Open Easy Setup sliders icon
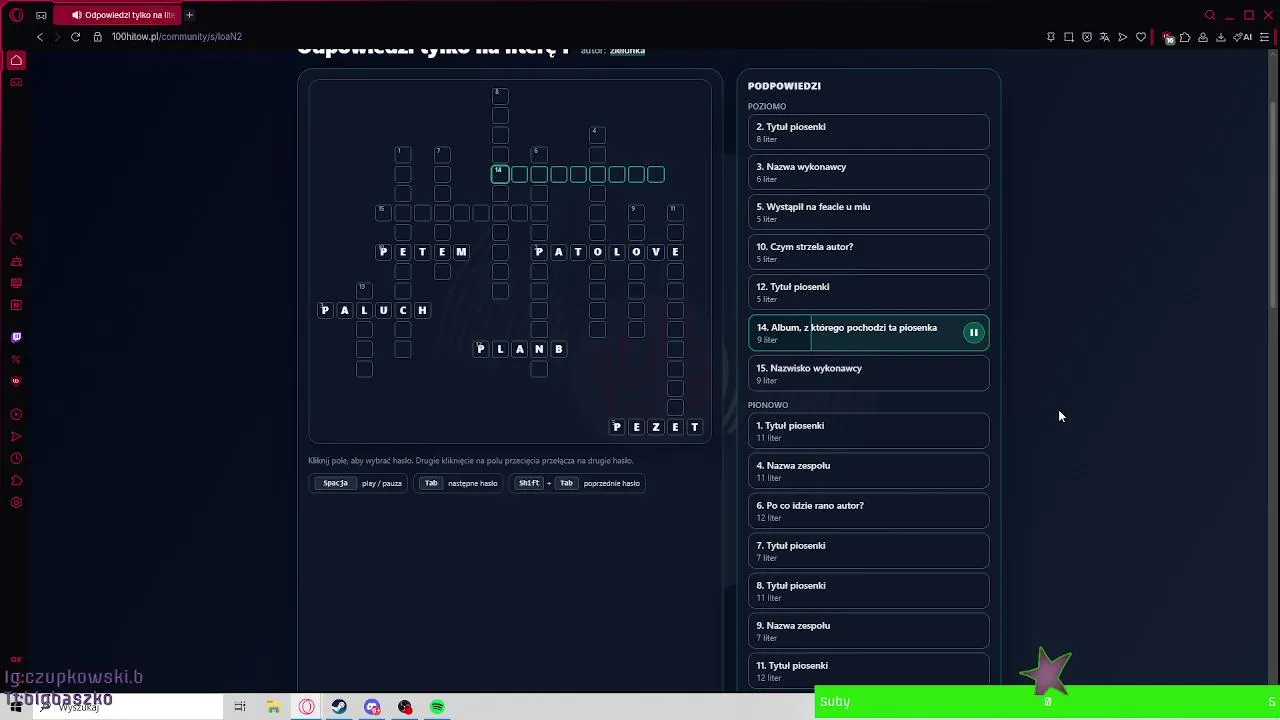This screenshot has width=1280, height=720. tap(1265, 37)
